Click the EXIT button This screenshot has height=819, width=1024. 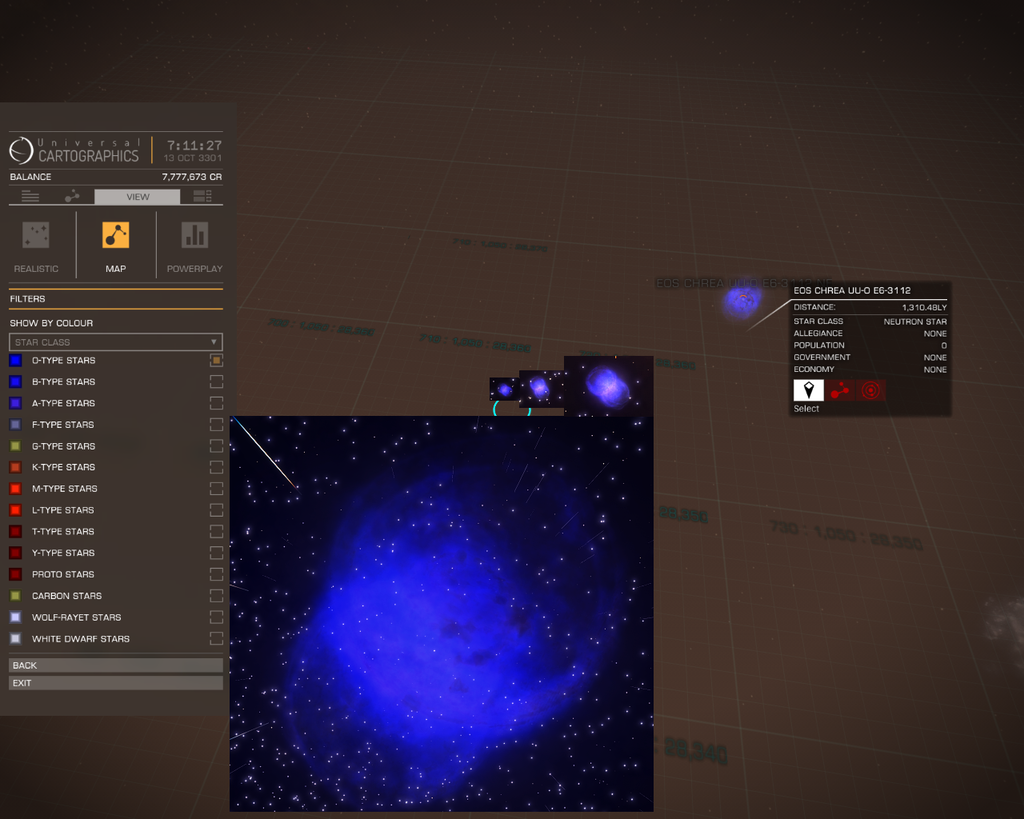(x=116, y=683)
